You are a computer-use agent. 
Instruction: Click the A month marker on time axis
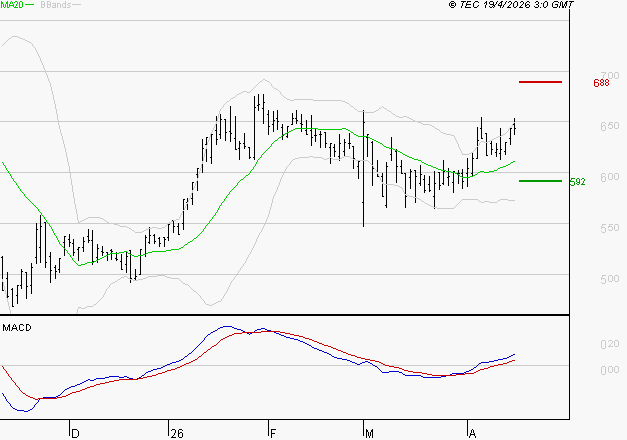(472, 433)
